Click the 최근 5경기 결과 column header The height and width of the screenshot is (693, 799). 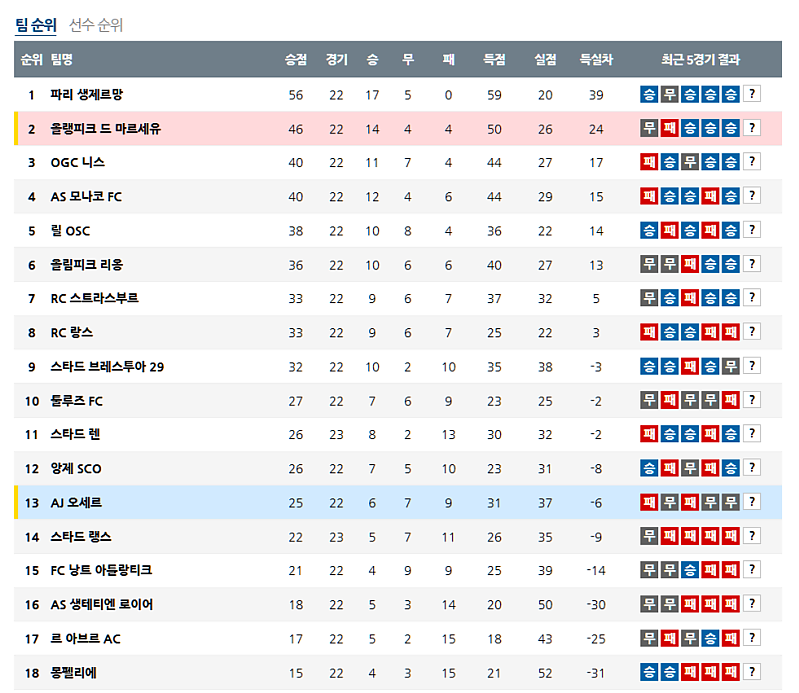click(x=700, y=59)
